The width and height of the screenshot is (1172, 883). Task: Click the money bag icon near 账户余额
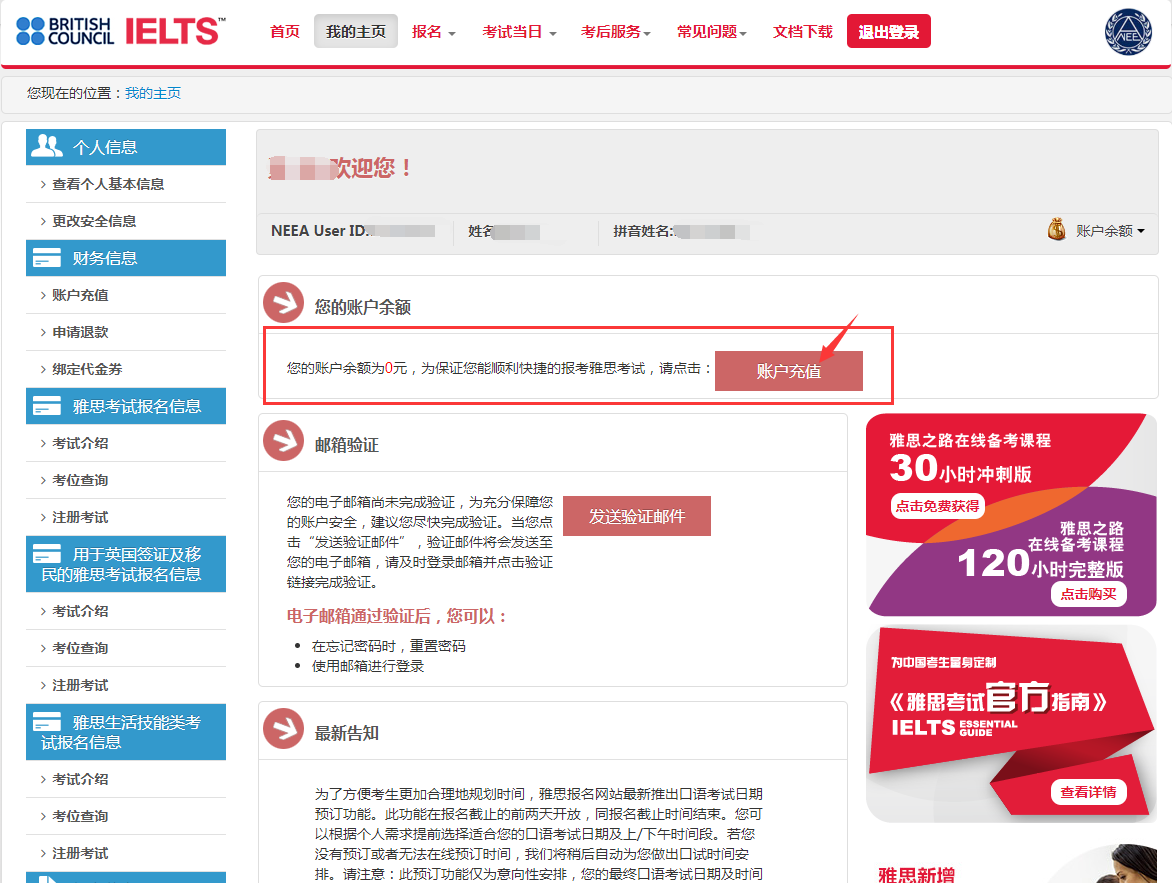[x=1057, y=229]
